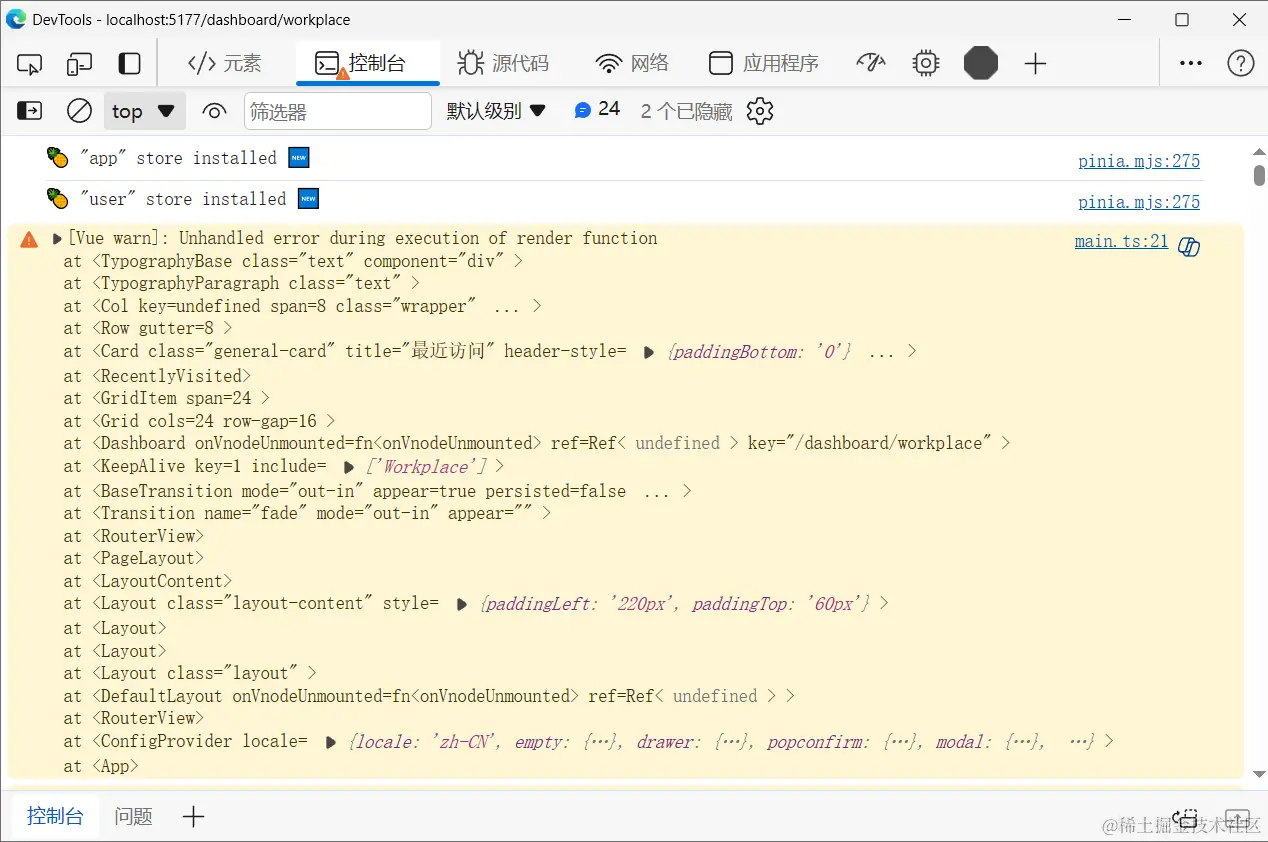1268x842 pixels.
Task: Activate the inspect element picker
Action: coord(30,64)
